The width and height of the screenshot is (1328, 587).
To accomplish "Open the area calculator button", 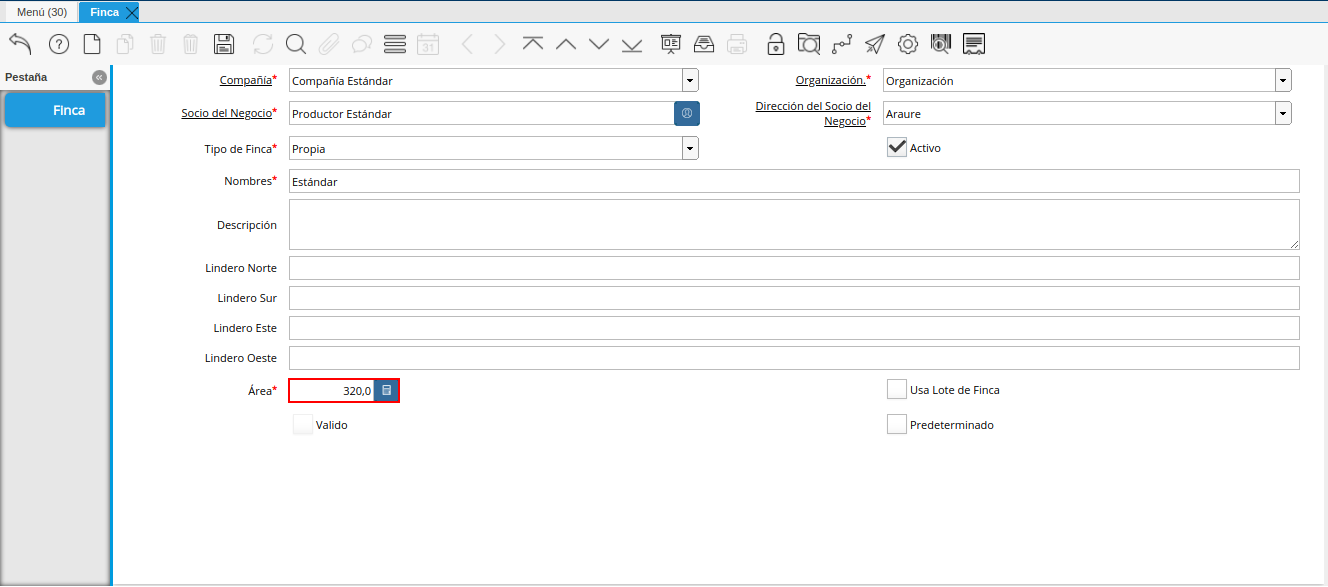I will click(x=387, y=391).
